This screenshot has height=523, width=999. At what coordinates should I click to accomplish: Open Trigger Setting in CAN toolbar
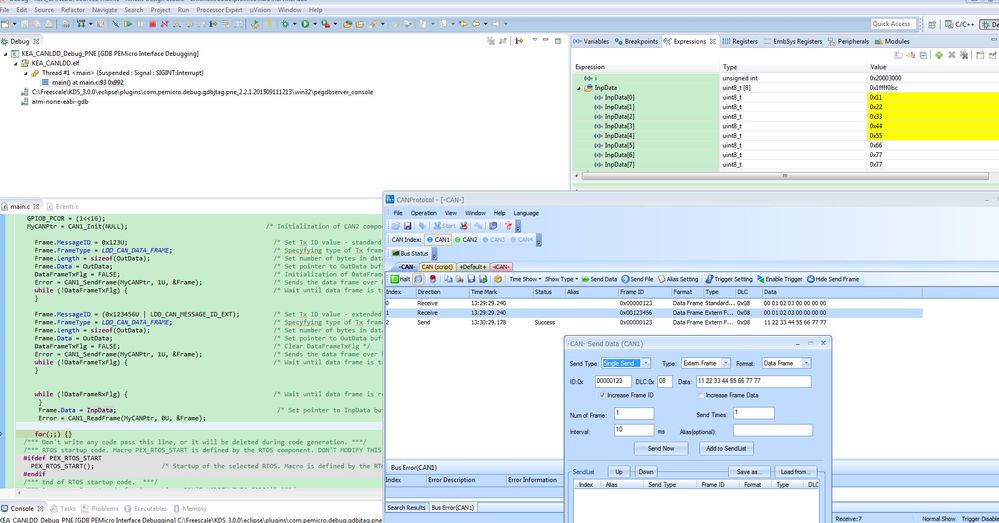coord(729,279)
